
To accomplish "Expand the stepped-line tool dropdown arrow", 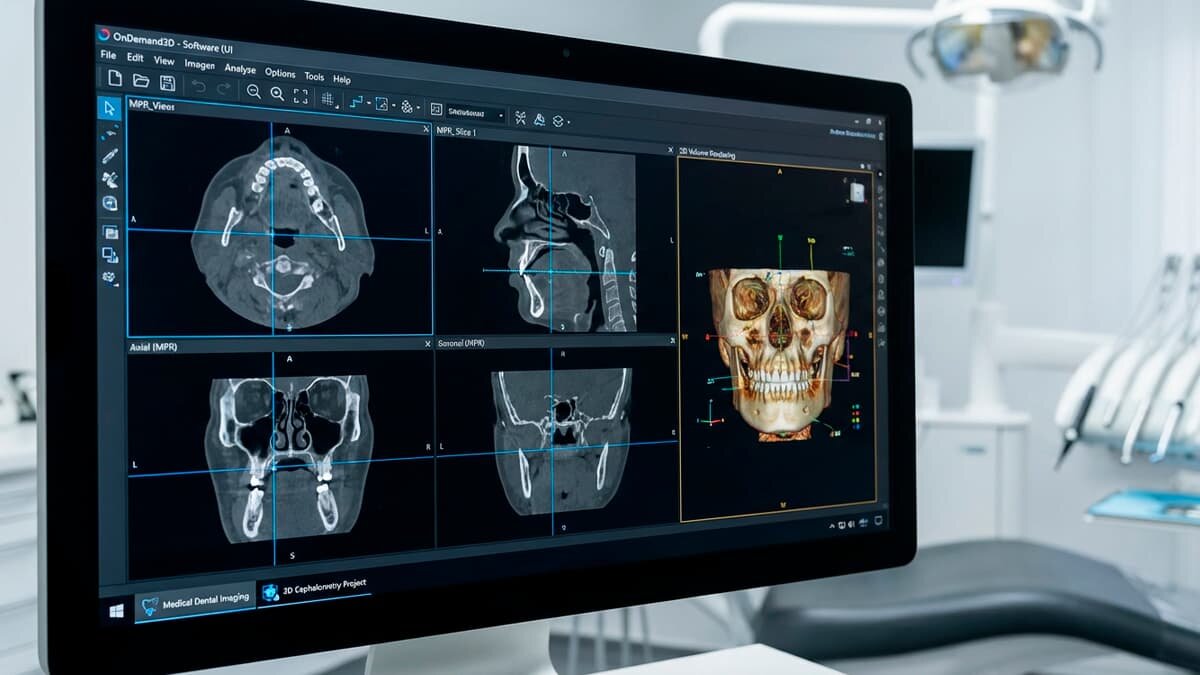I will pos(369,103).
